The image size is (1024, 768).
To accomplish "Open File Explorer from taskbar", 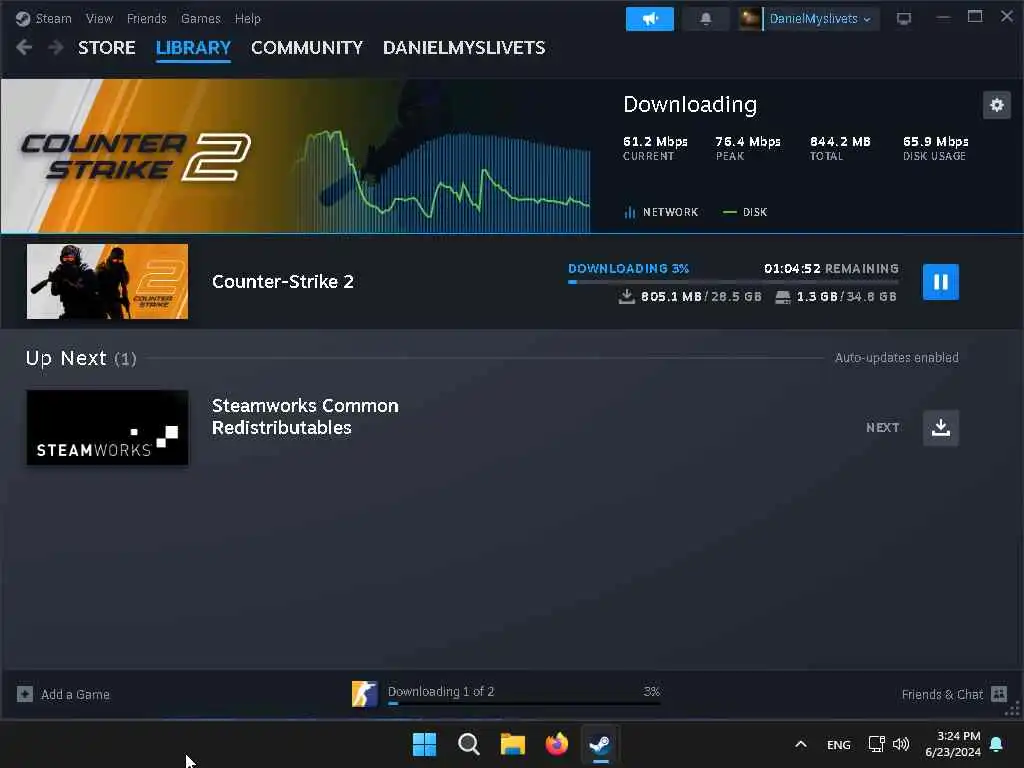I will click(x=513, y=744).
